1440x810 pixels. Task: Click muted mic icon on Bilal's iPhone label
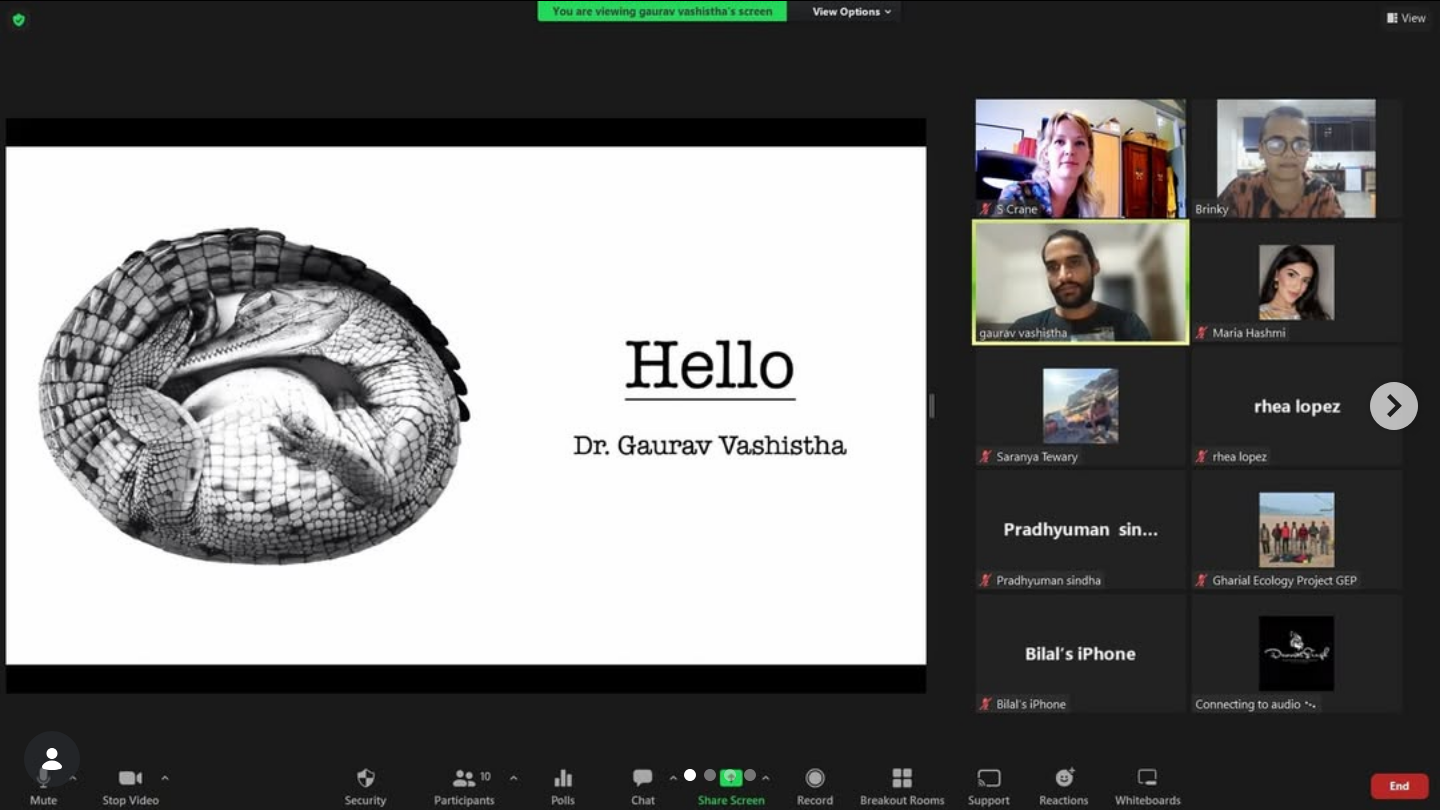tap(986, 705)
